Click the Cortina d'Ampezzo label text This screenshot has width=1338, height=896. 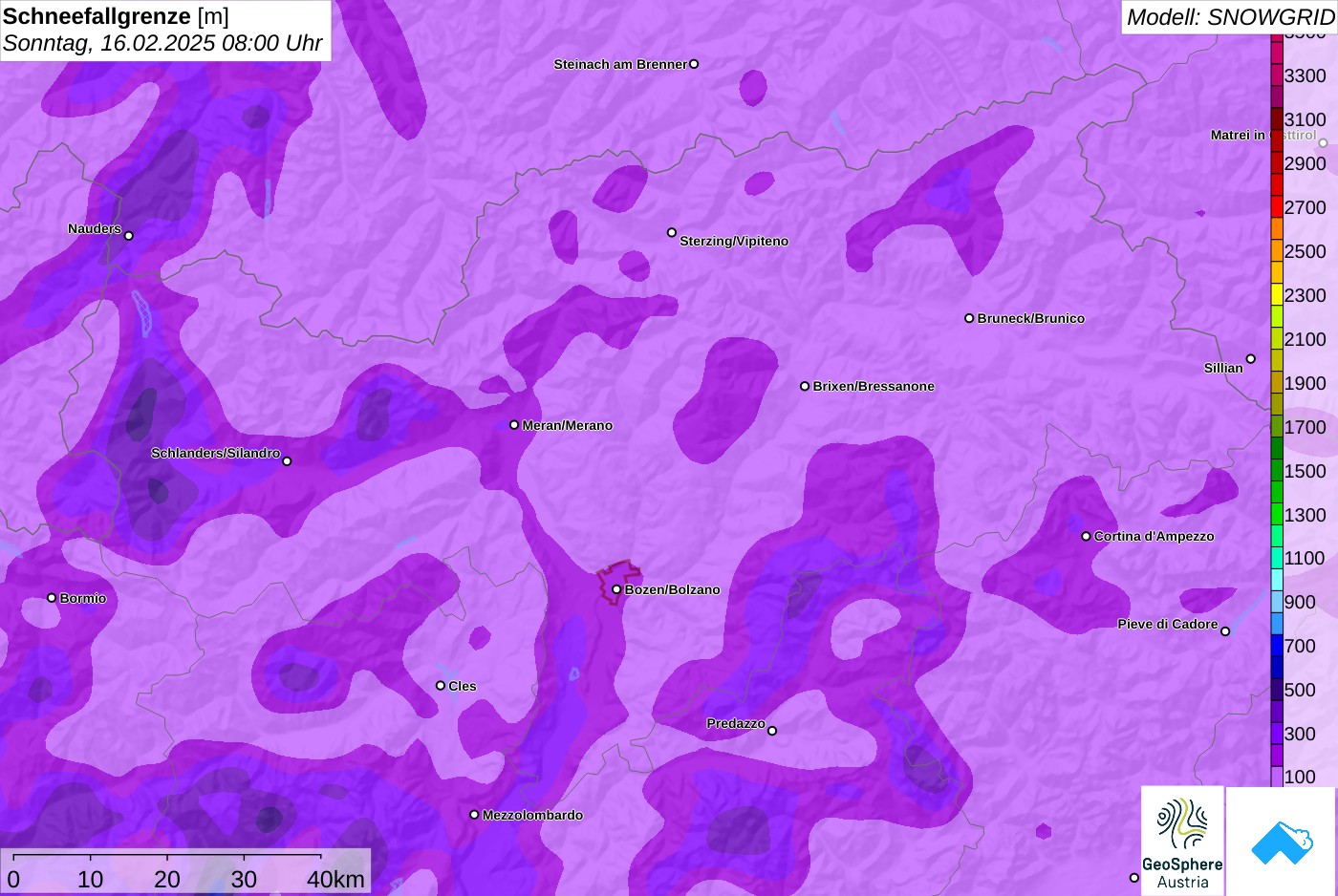click(x=1155, y=536)
